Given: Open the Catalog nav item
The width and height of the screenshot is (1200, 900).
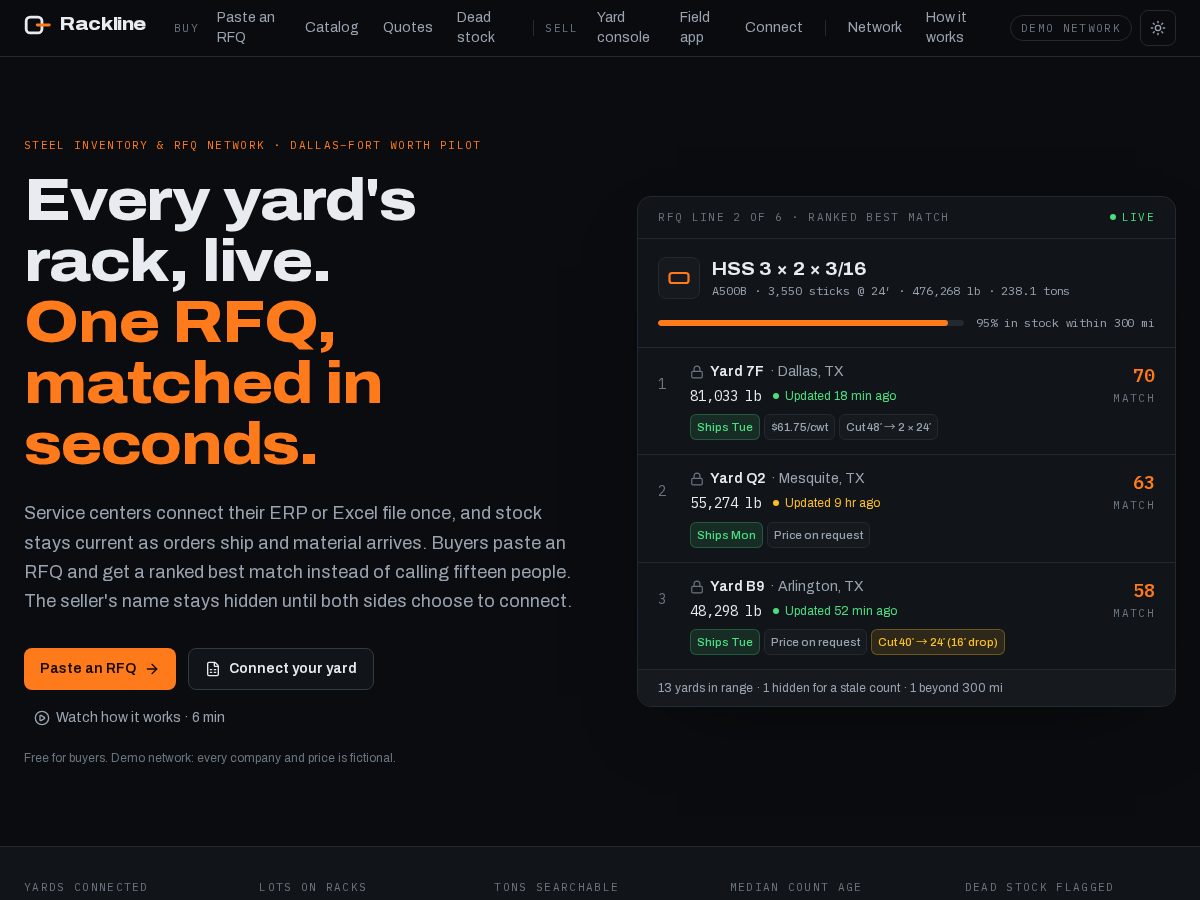Looking at the screenshot, I should [x=332, y=27].
